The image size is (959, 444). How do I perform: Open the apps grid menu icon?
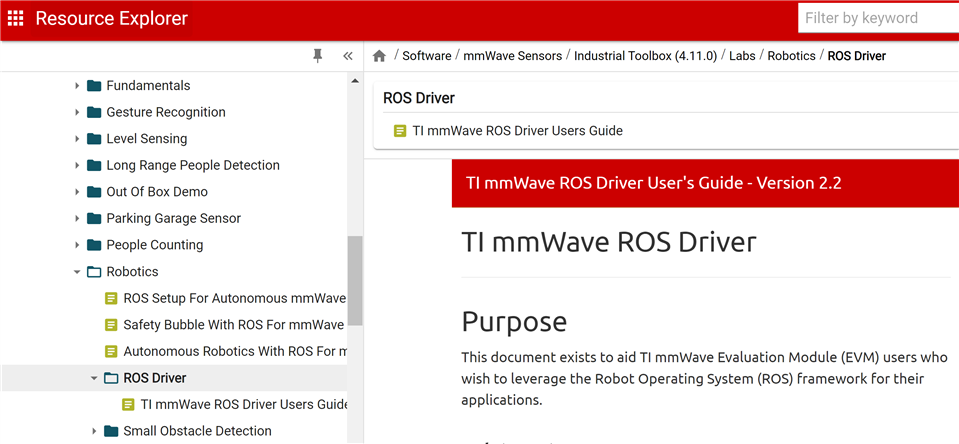[15, 18]
